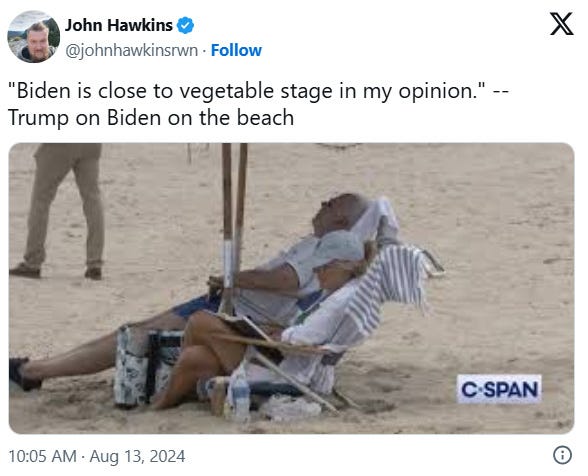Click the reclining man's head
This screenshot has height=476, width=588.
339,214
